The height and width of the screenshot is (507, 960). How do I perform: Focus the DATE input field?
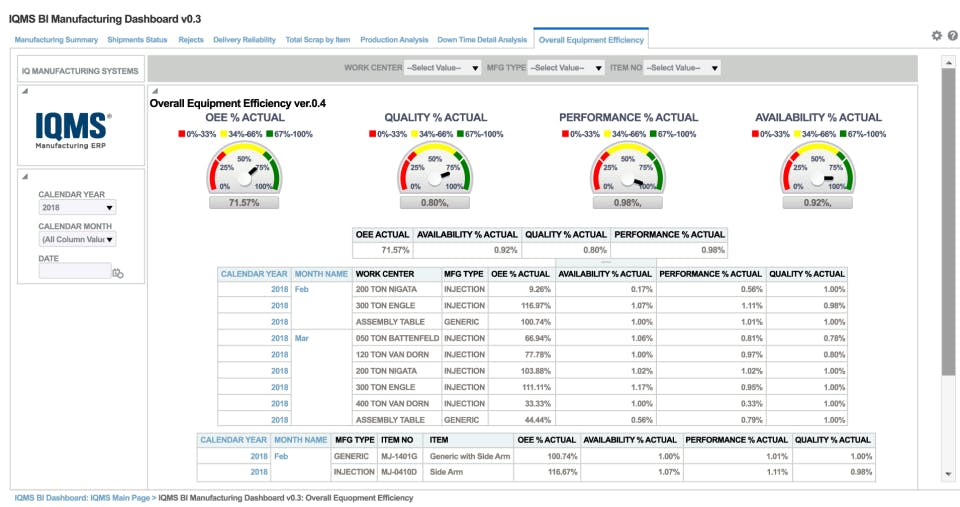pos(75,271)
